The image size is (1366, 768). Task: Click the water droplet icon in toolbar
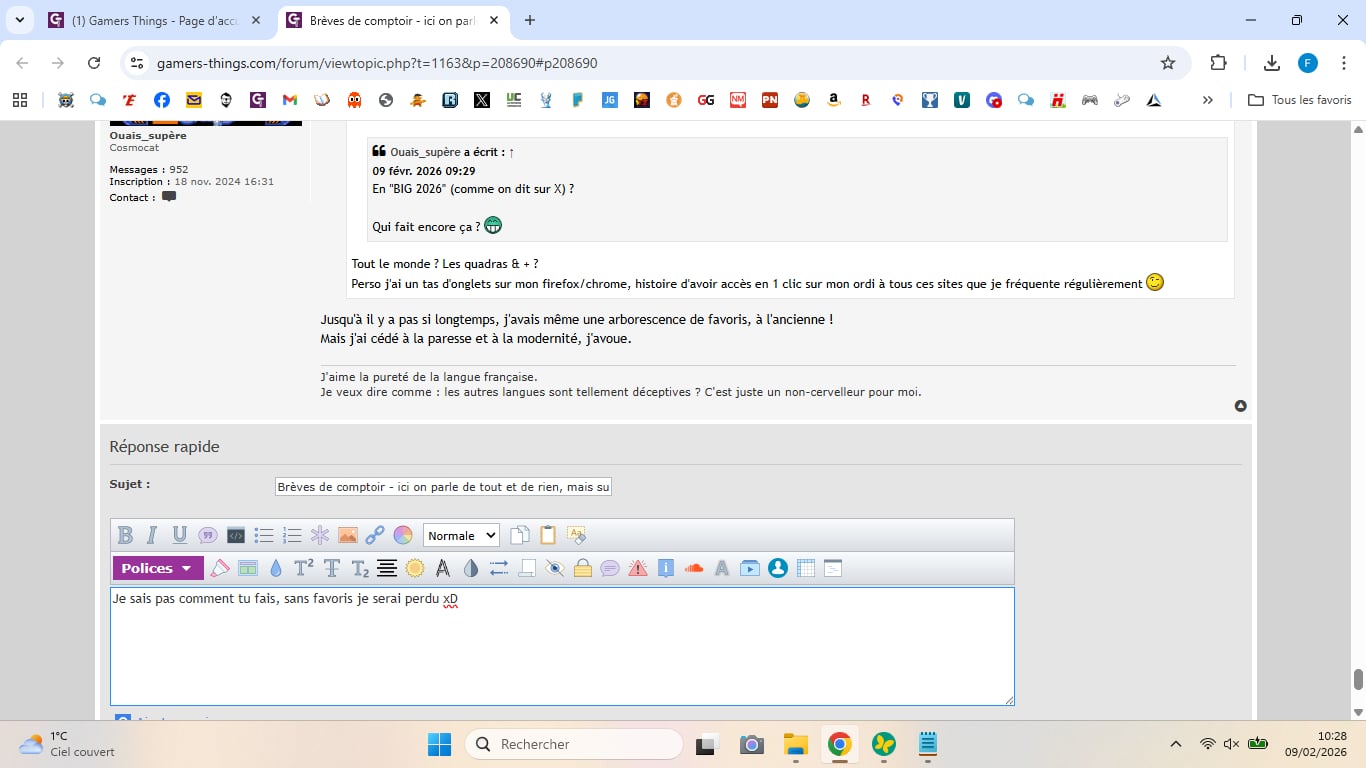pos(276,568)
